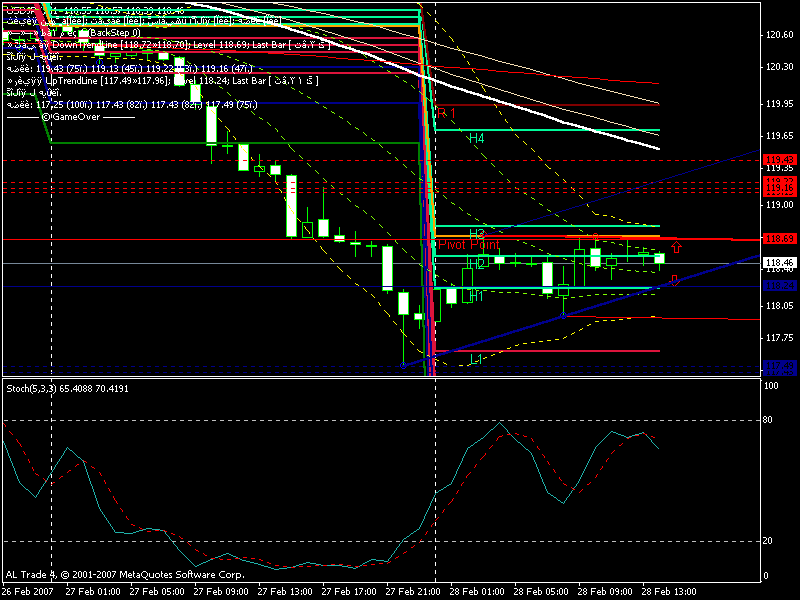Screen dimensions: 800x600
Task: Click the red up arrow marker
Action: (677, 246)
